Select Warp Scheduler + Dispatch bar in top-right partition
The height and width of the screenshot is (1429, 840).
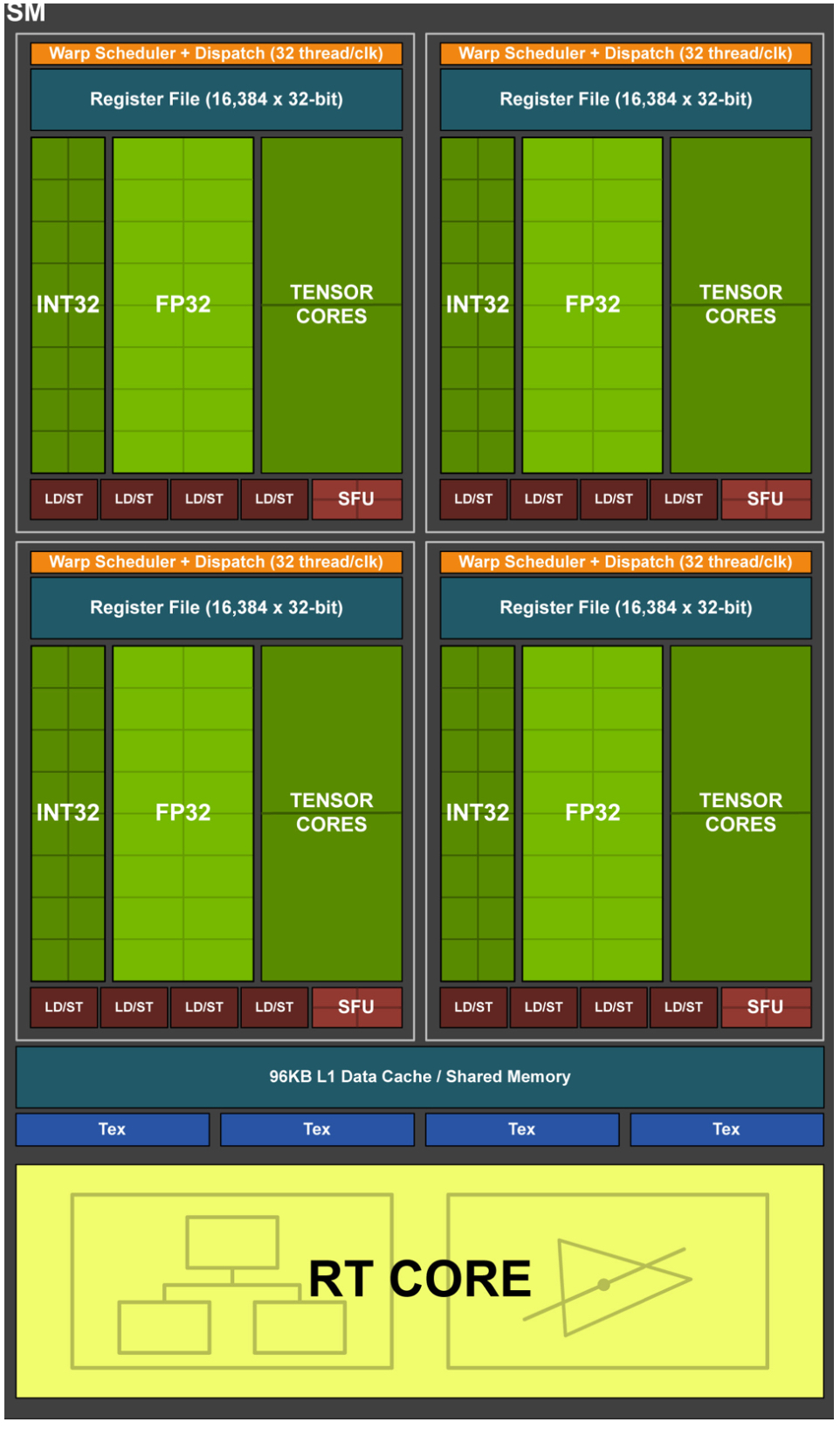pyautogui.click(x=626, y=53)
